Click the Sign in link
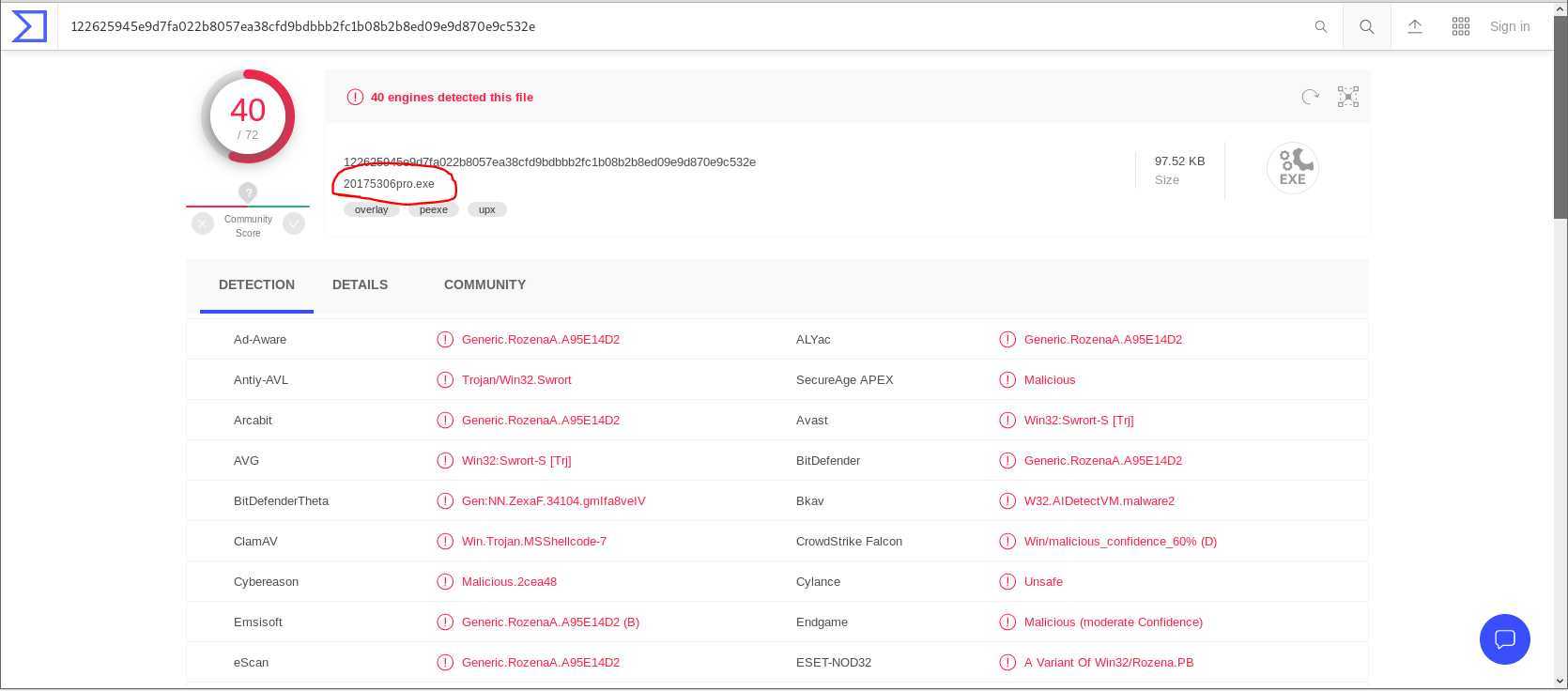This screenshot has height=691, width=1568. (x=1510, y=27)
